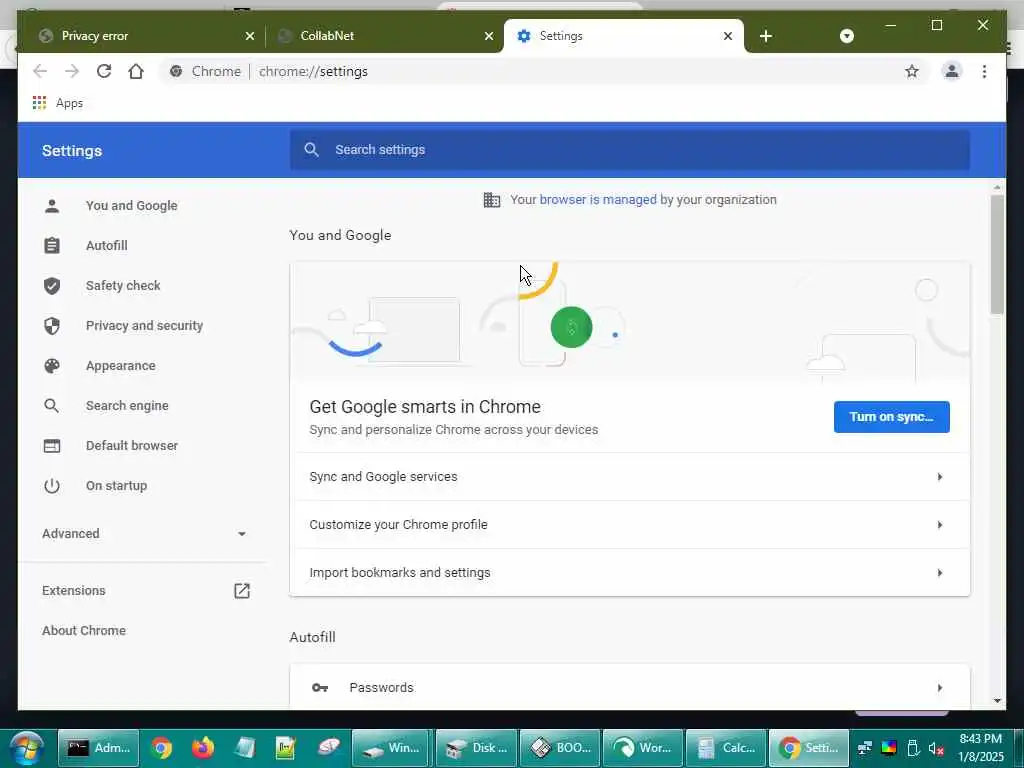Viewport: 1024px width, 768px height.
Task: Open the home page button
Action: [136, 71]
